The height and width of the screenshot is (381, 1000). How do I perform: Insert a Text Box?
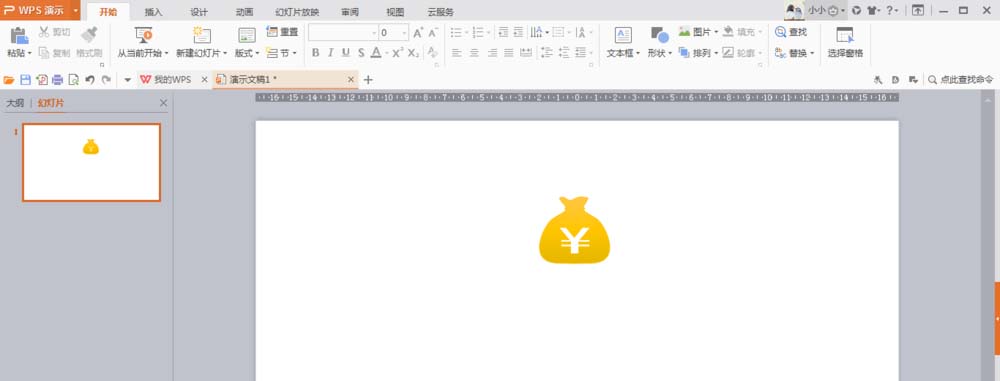point(623,35)
